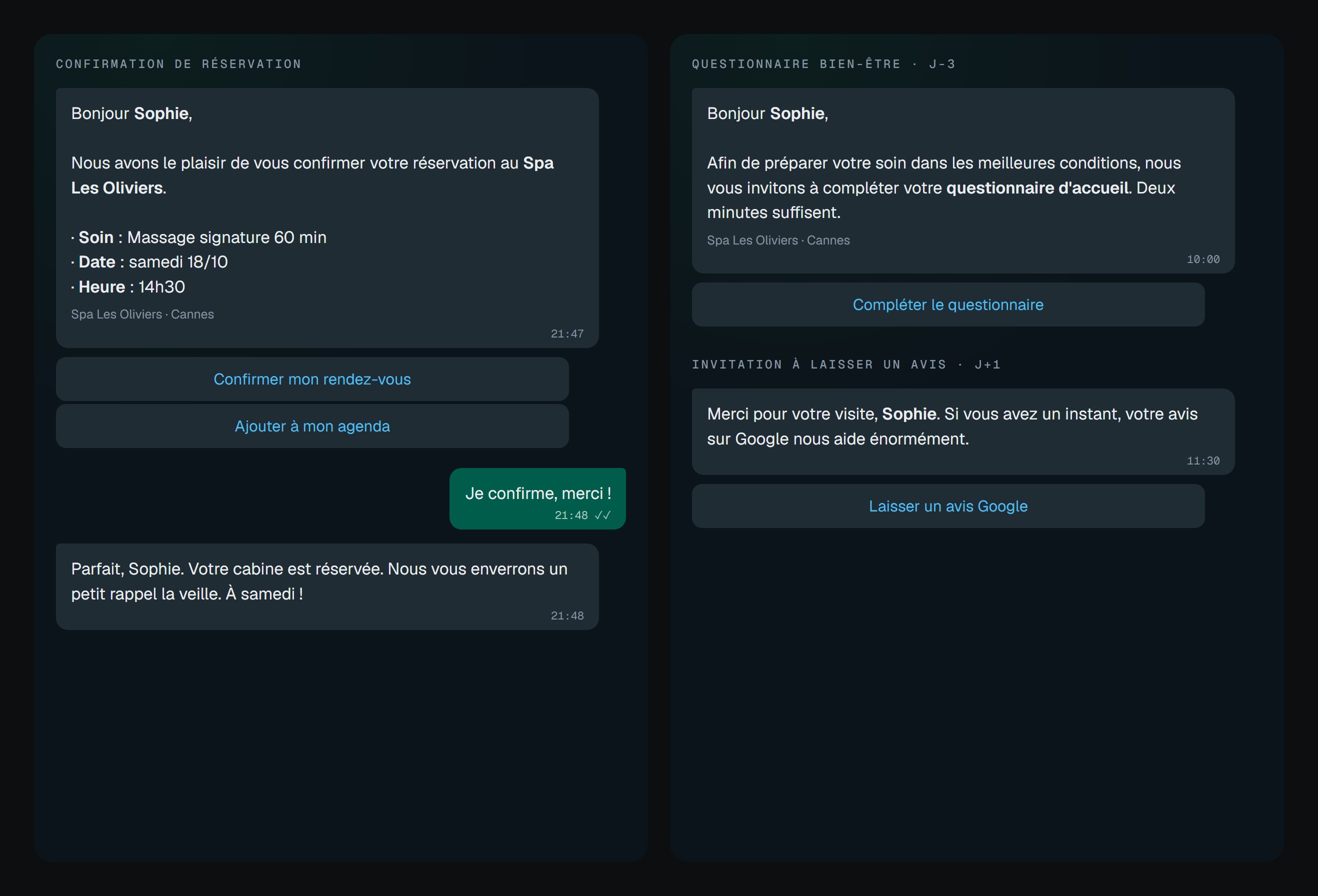Screen dimensions: 1318x896
Task: Click the 21:48 timestamp in the green bubble
Action: click(x=571, y=515)
